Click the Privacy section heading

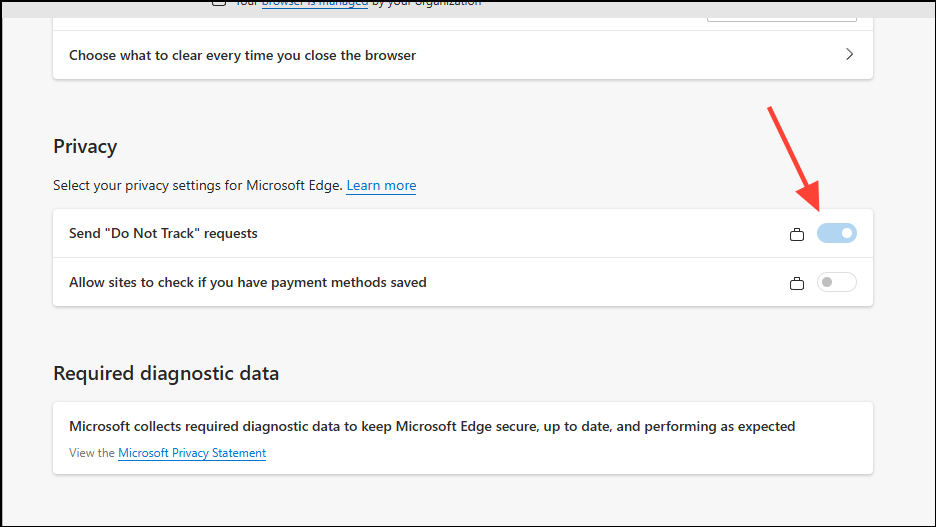[85, 146]
